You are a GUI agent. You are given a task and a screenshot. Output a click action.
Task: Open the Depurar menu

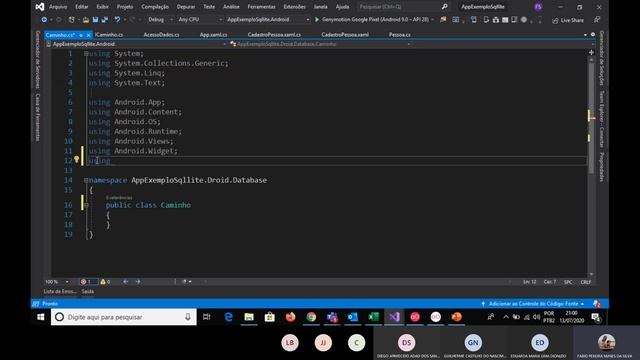[186, 7]
